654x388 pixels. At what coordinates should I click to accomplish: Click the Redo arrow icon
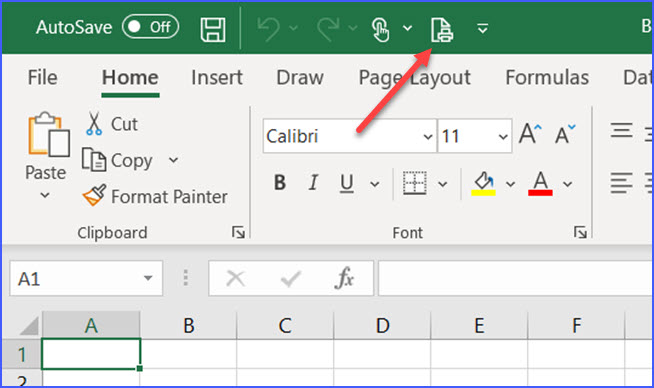(328, 28)
